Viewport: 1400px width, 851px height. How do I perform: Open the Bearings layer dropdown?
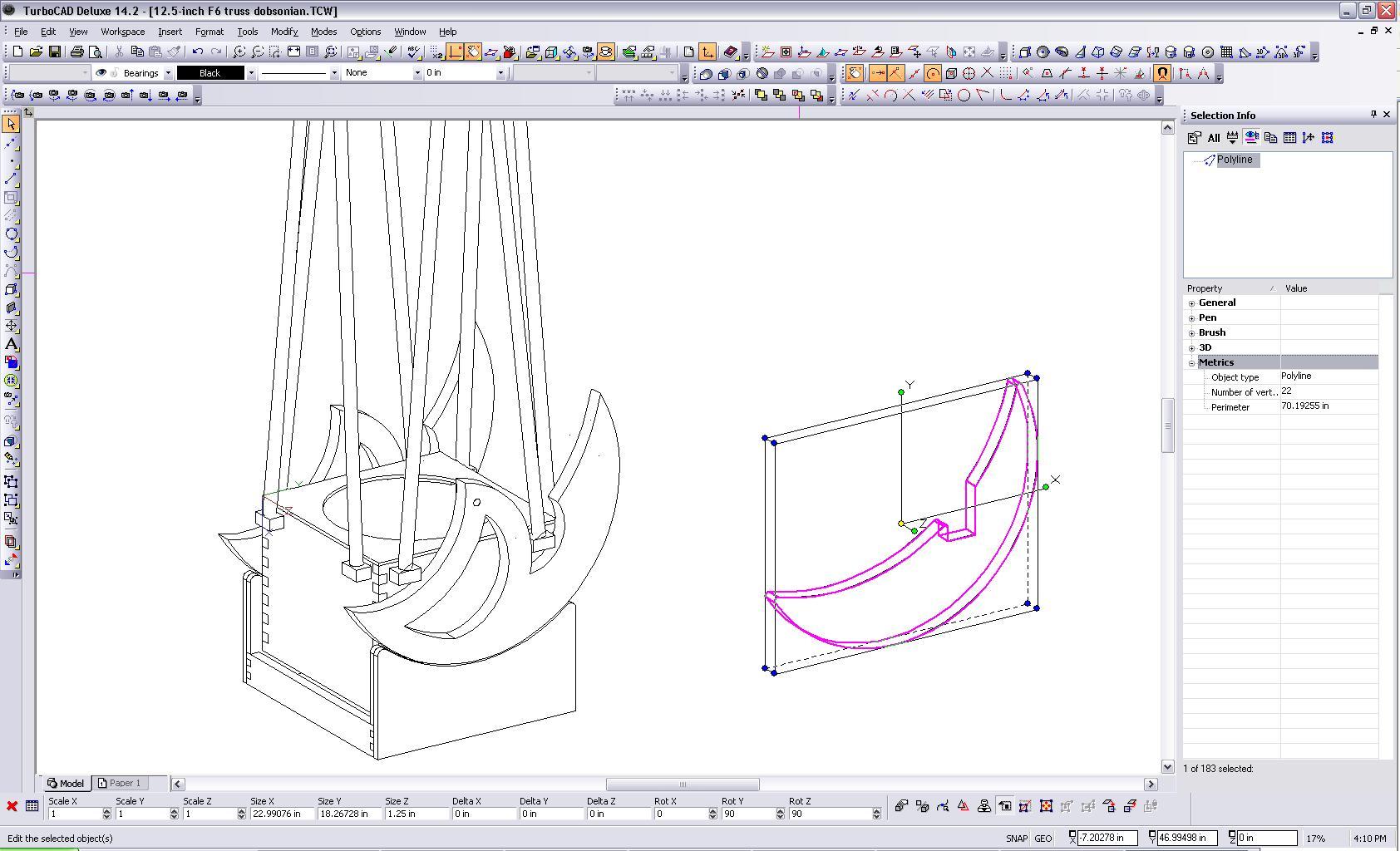tap(168, 73)
